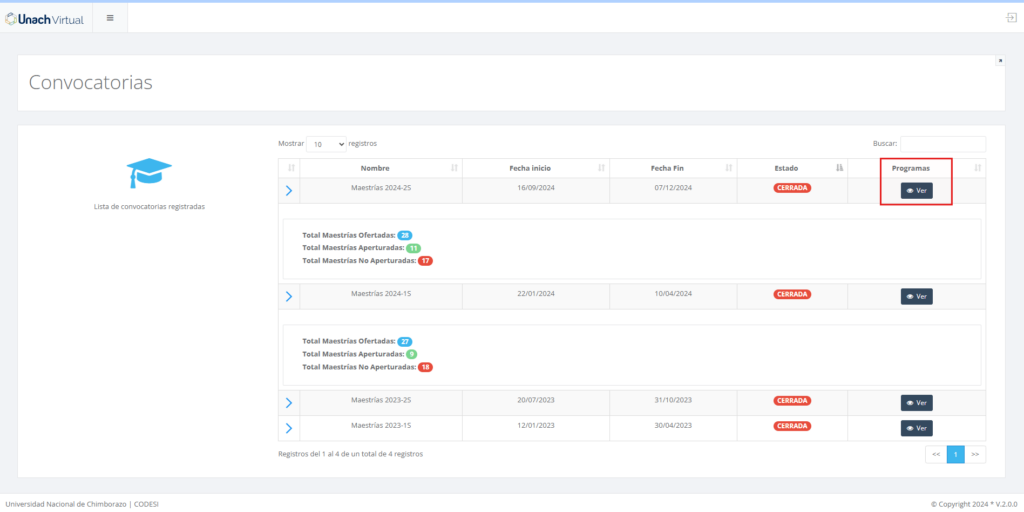Click the logout icon in top bar

(1011, 18)
